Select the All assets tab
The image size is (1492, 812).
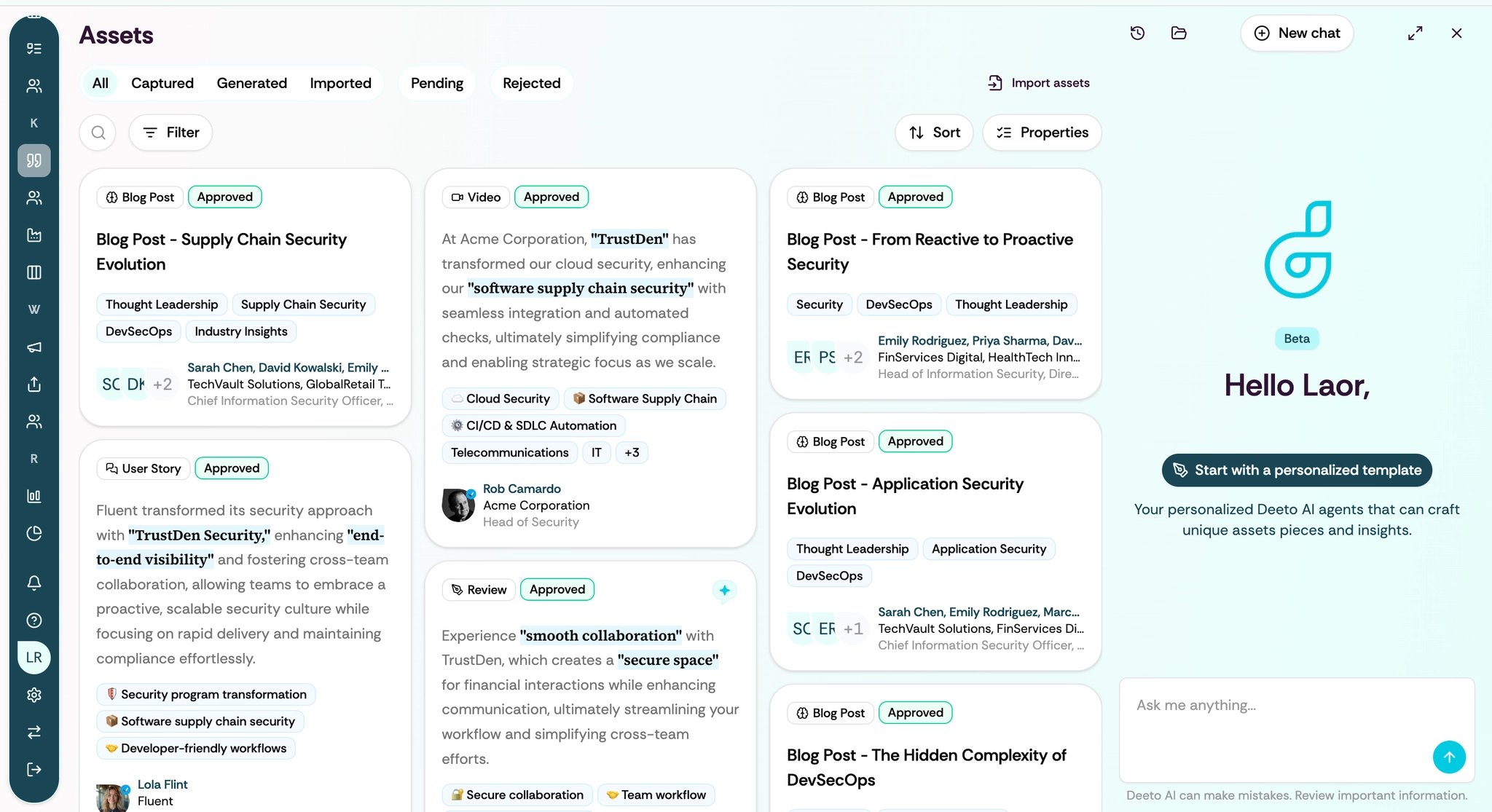click(x=101, y=83)
